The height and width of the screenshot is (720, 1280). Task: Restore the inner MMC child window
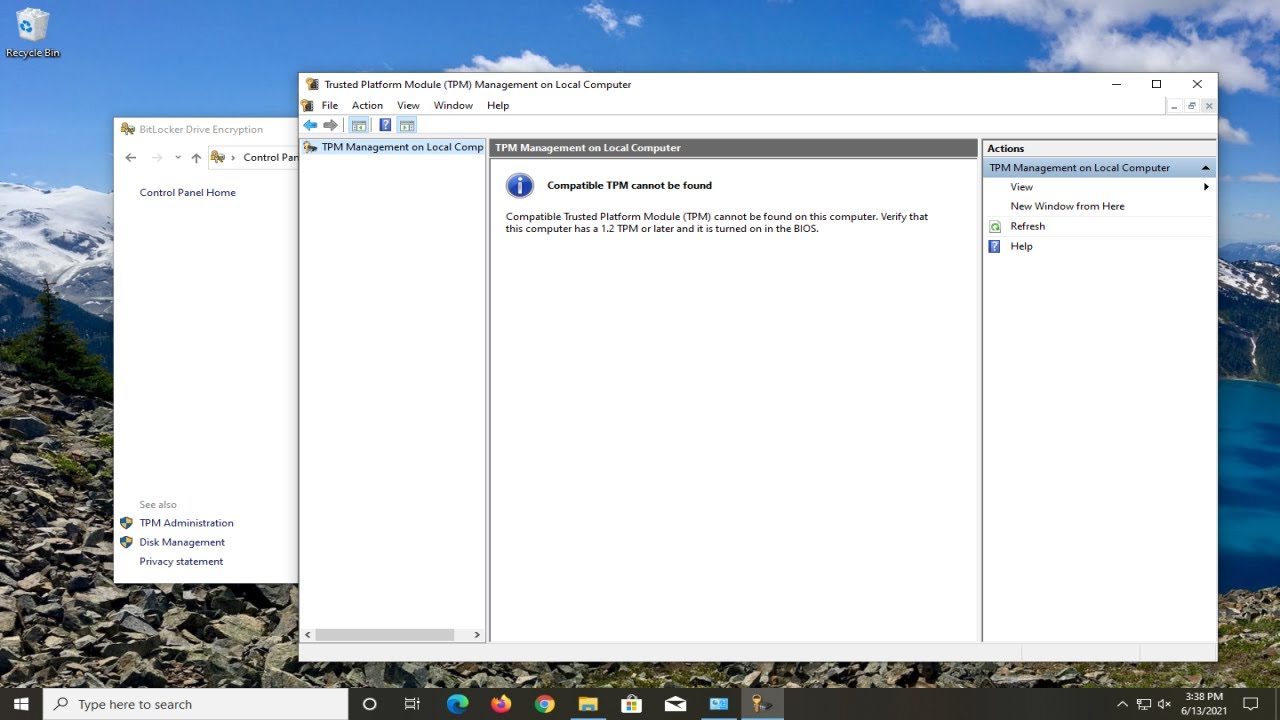(x=1191, y=106)
